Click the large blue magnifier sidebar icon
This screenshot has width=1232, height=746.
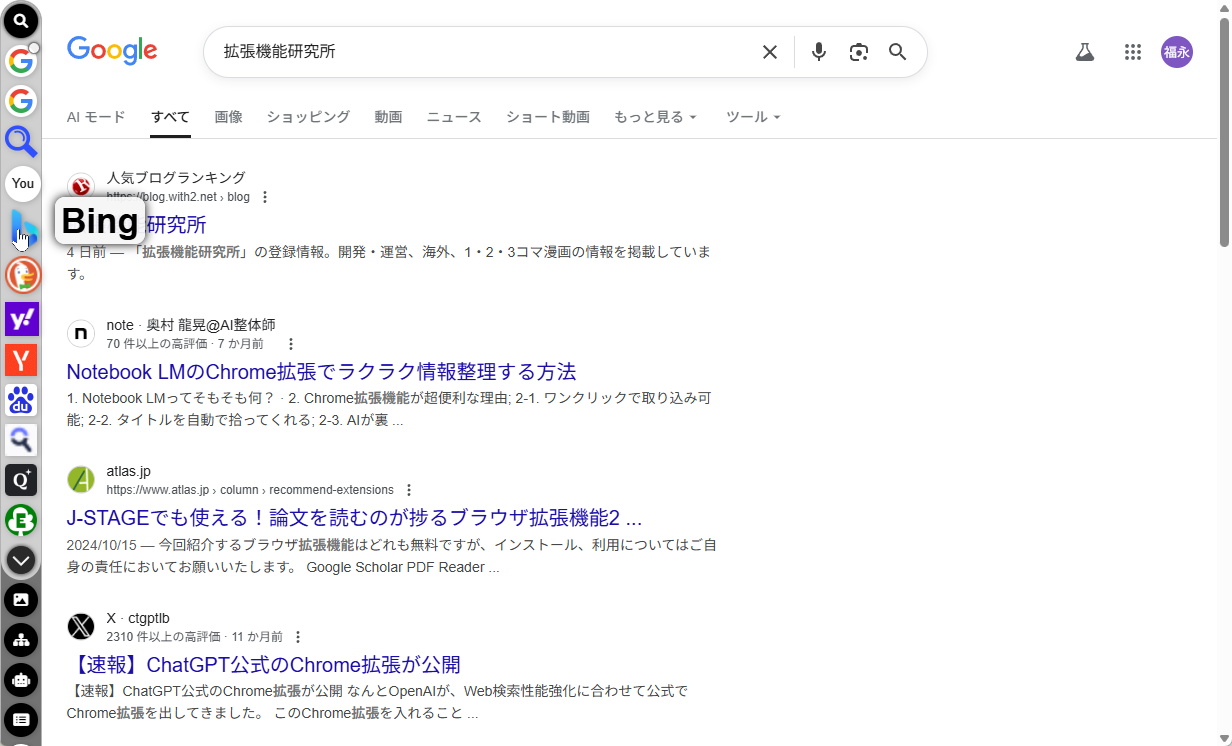tap(21, 142)
